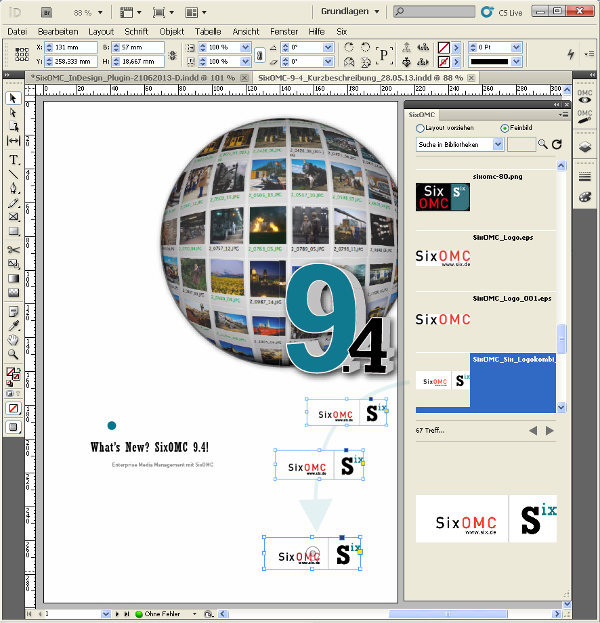This screenshot has width=600, height=623.
Task: Open the view options dropdown
Action: click(130, 13)
